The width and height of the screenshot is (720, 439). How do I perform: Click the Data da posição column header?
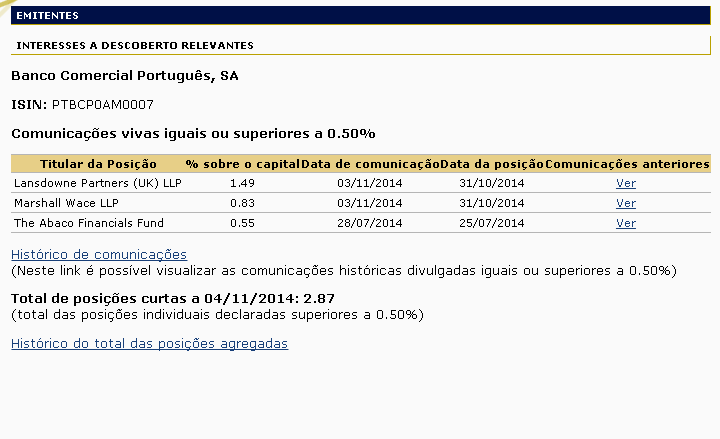492,164
